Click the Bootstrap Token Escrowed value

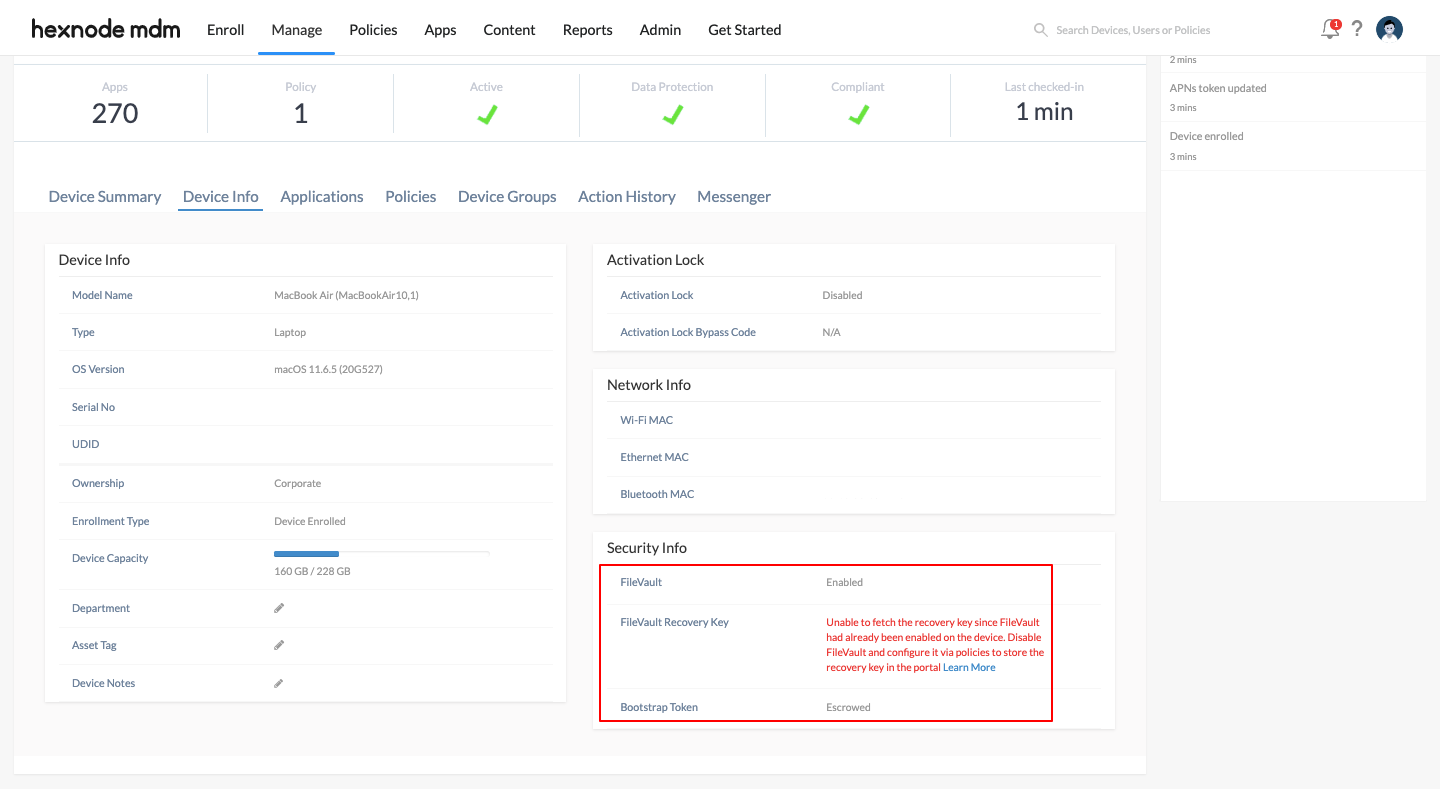tap(848, 707)
